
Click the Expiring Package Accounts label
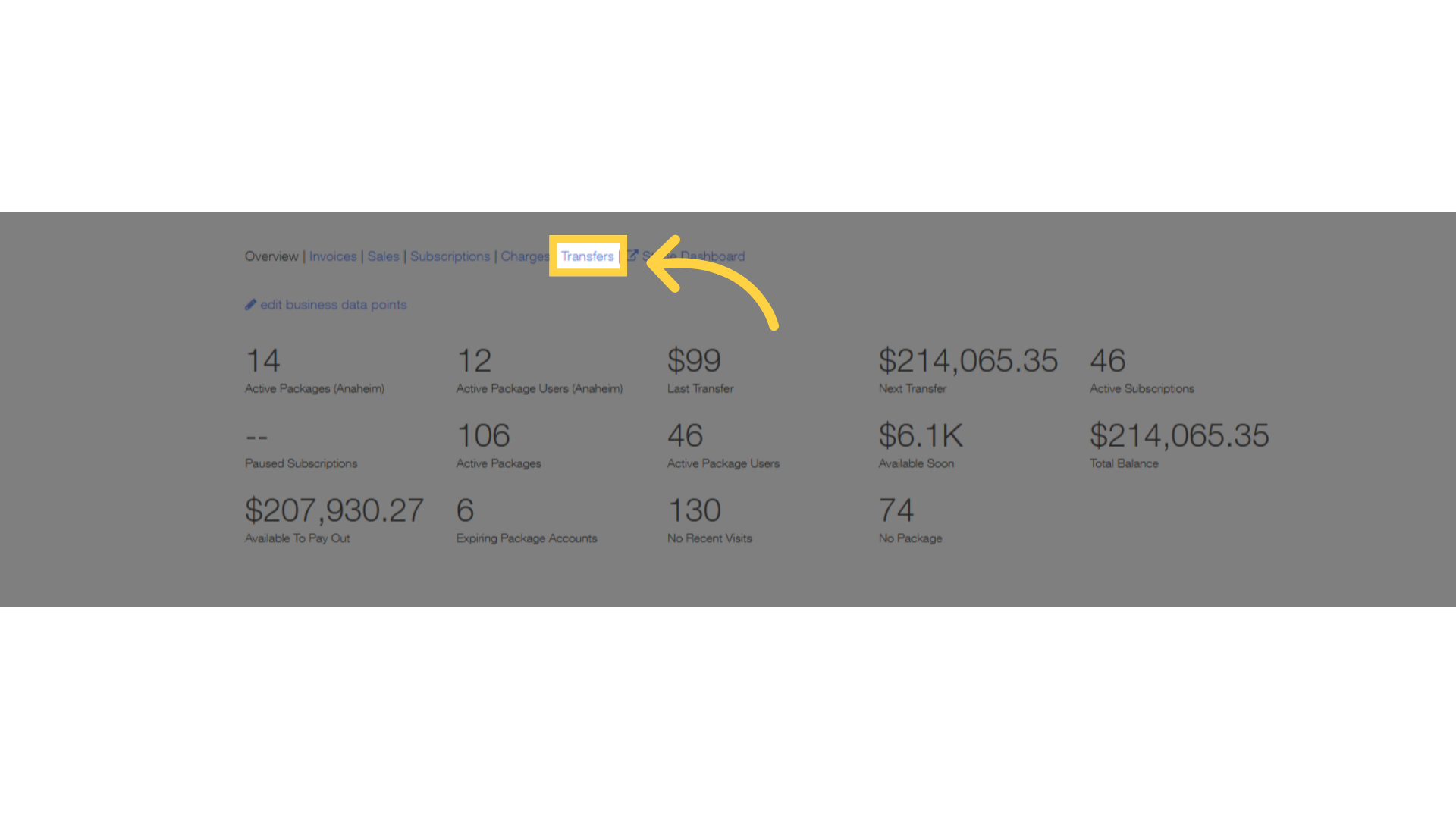[526, 538]
